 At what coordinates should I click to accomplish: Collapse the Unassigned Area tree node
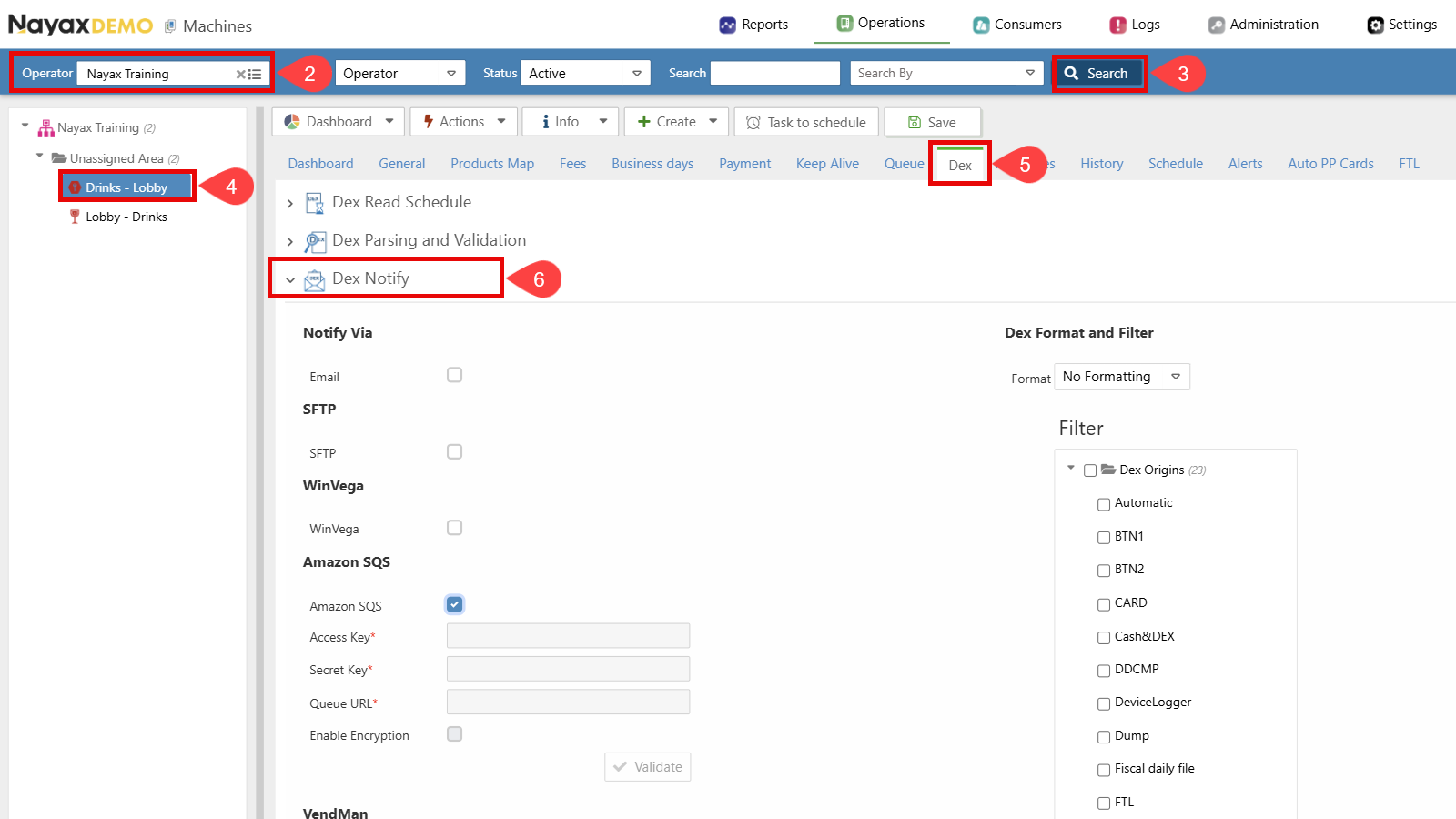(39, 157)
